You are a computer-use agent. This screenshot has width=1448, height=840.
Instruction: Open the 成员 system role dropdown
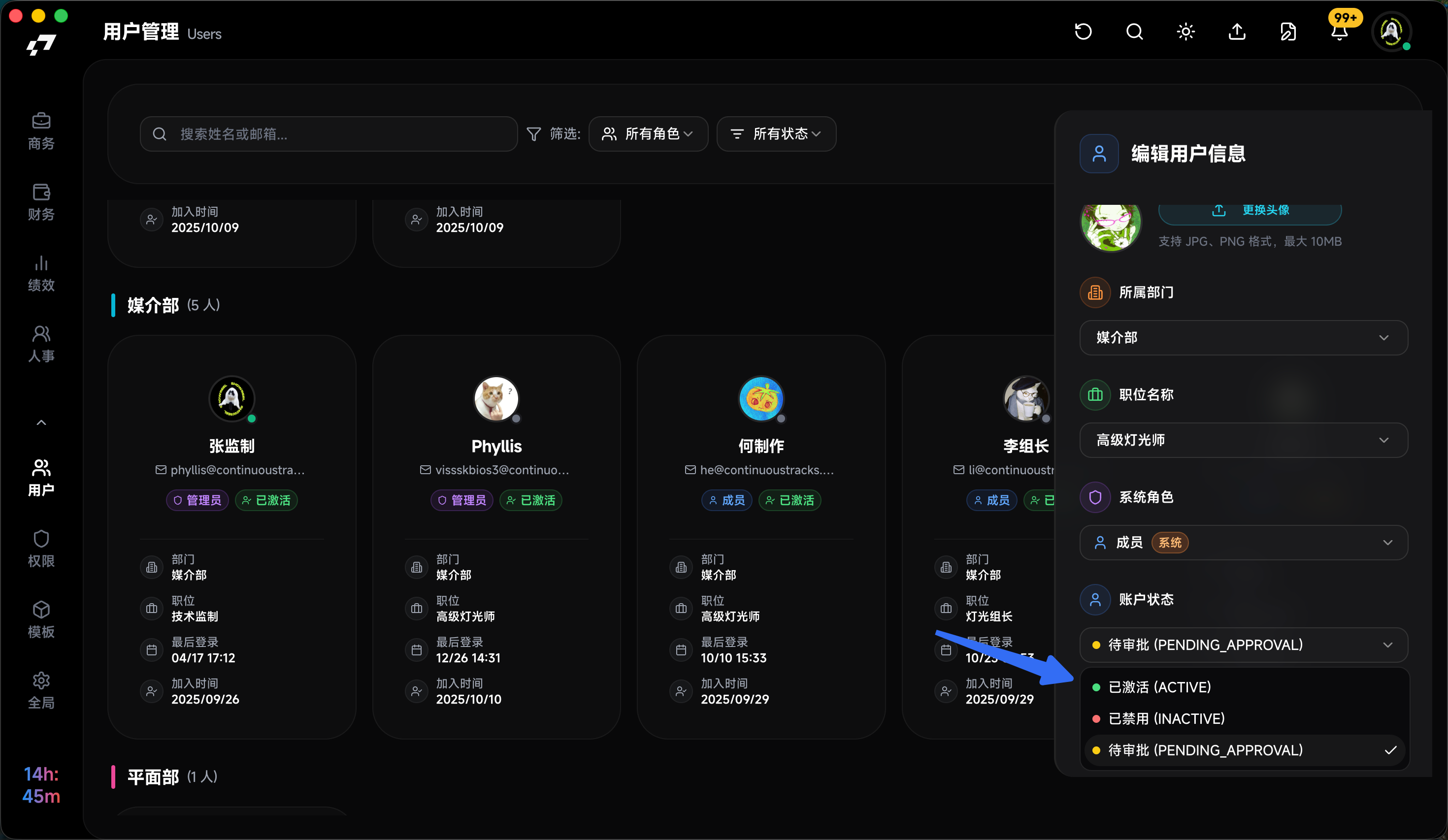coord(1244,543)
